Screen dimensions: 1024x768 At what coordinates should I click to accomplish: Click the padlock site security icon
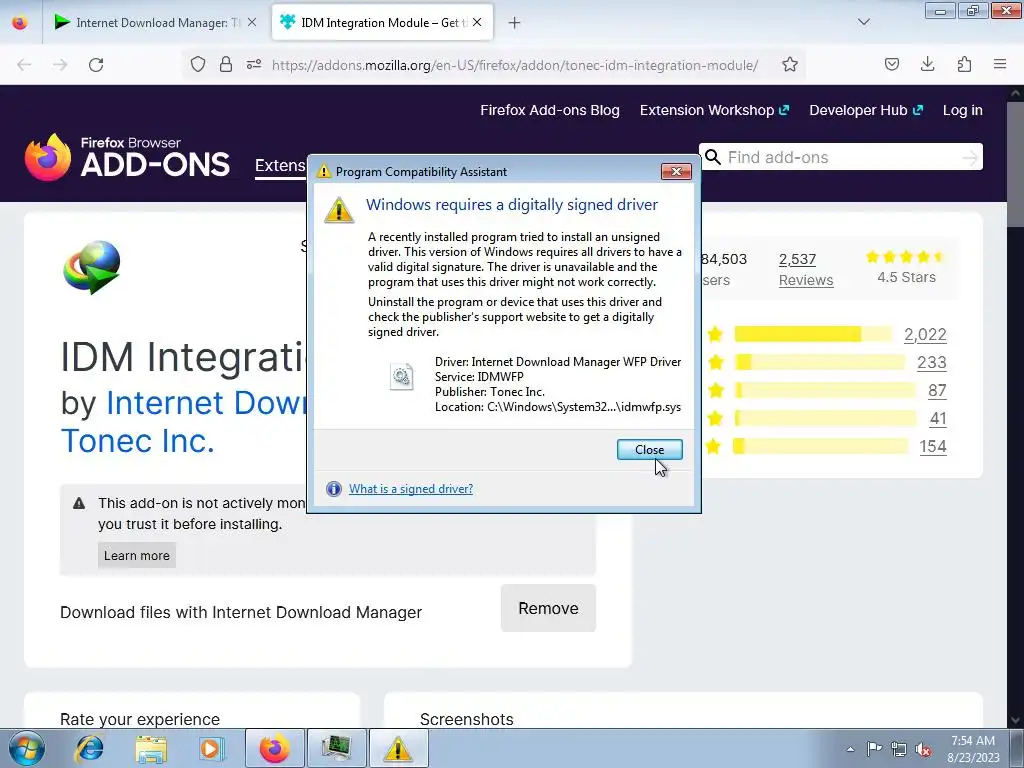[226, 64]
